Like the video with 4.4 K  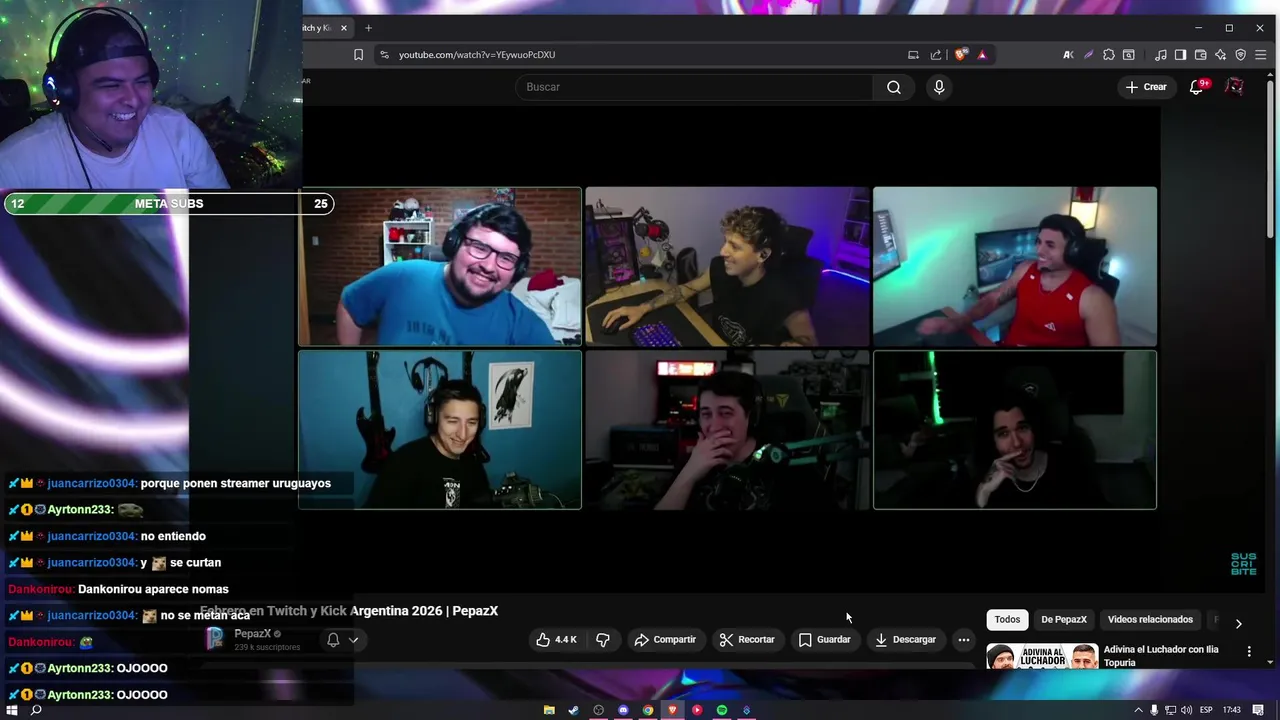tap(556, 640)
